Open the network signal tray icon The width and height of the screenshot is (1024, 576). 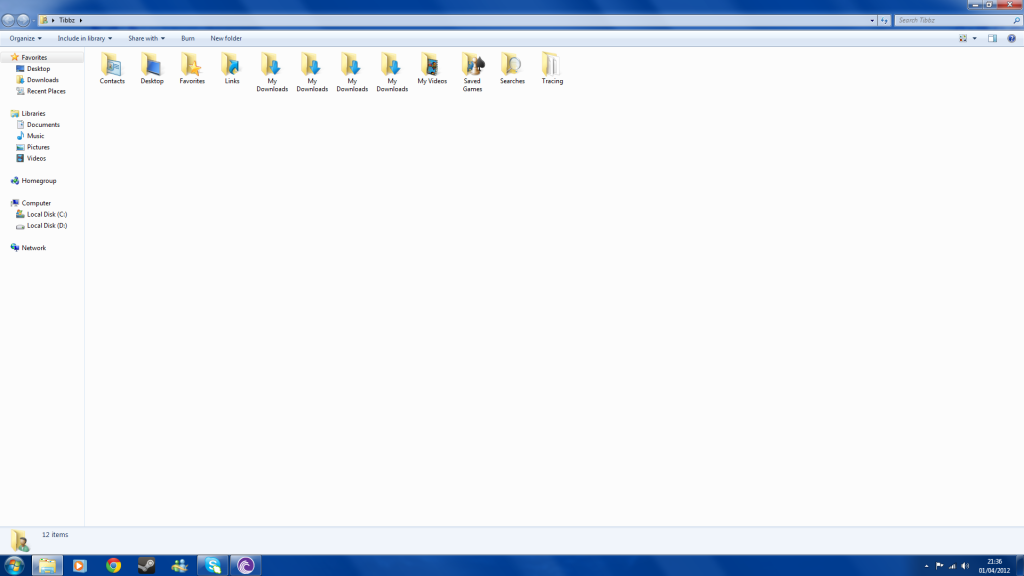coord(952,566)
